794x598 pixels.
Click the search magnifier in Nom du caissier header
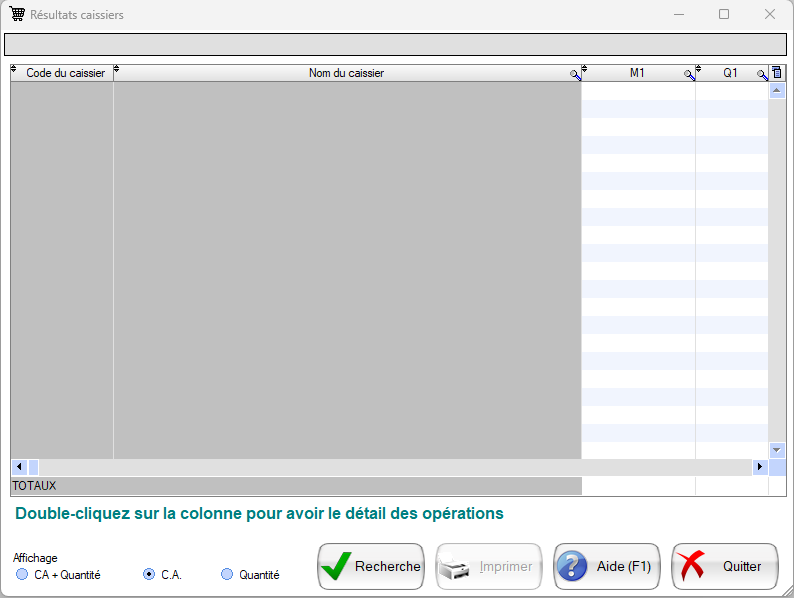[575, 75]
